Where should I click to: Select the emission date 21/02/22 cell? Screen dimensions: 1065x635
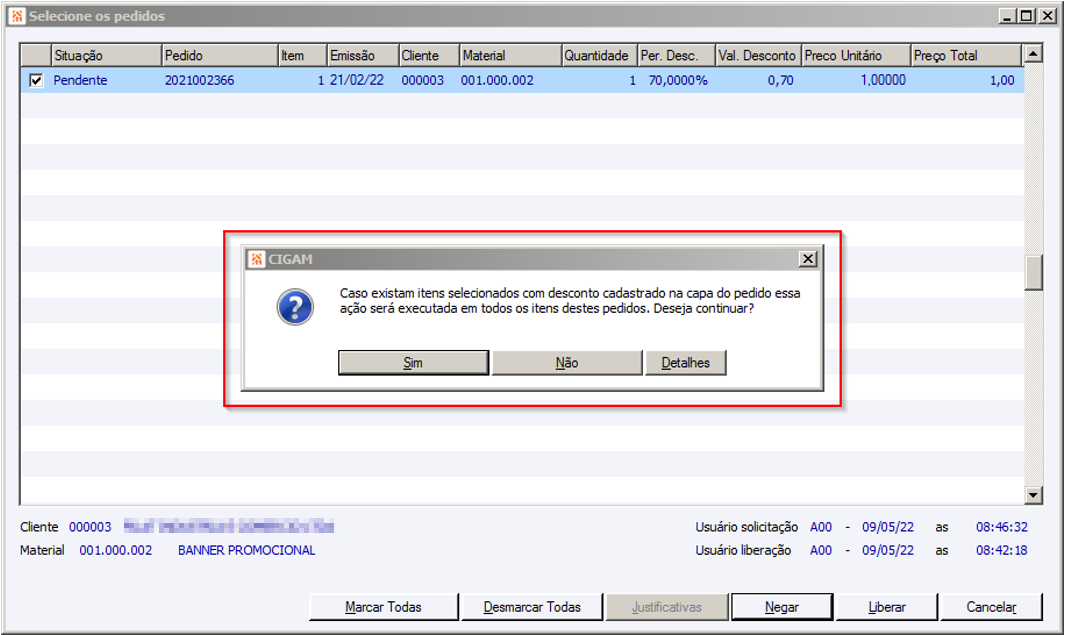(x=357, y=80)
